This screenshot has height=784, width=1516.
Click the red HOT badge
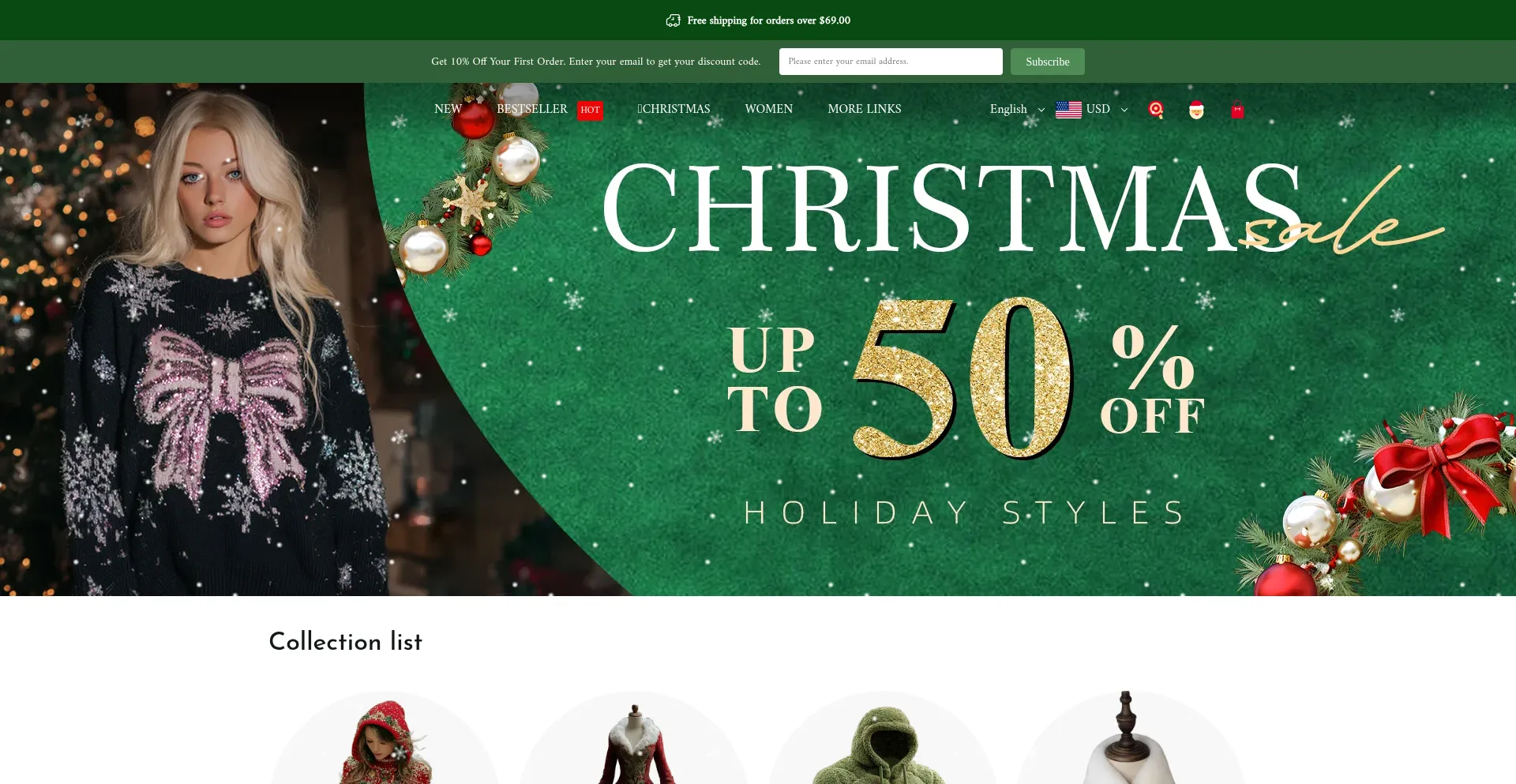590,110
